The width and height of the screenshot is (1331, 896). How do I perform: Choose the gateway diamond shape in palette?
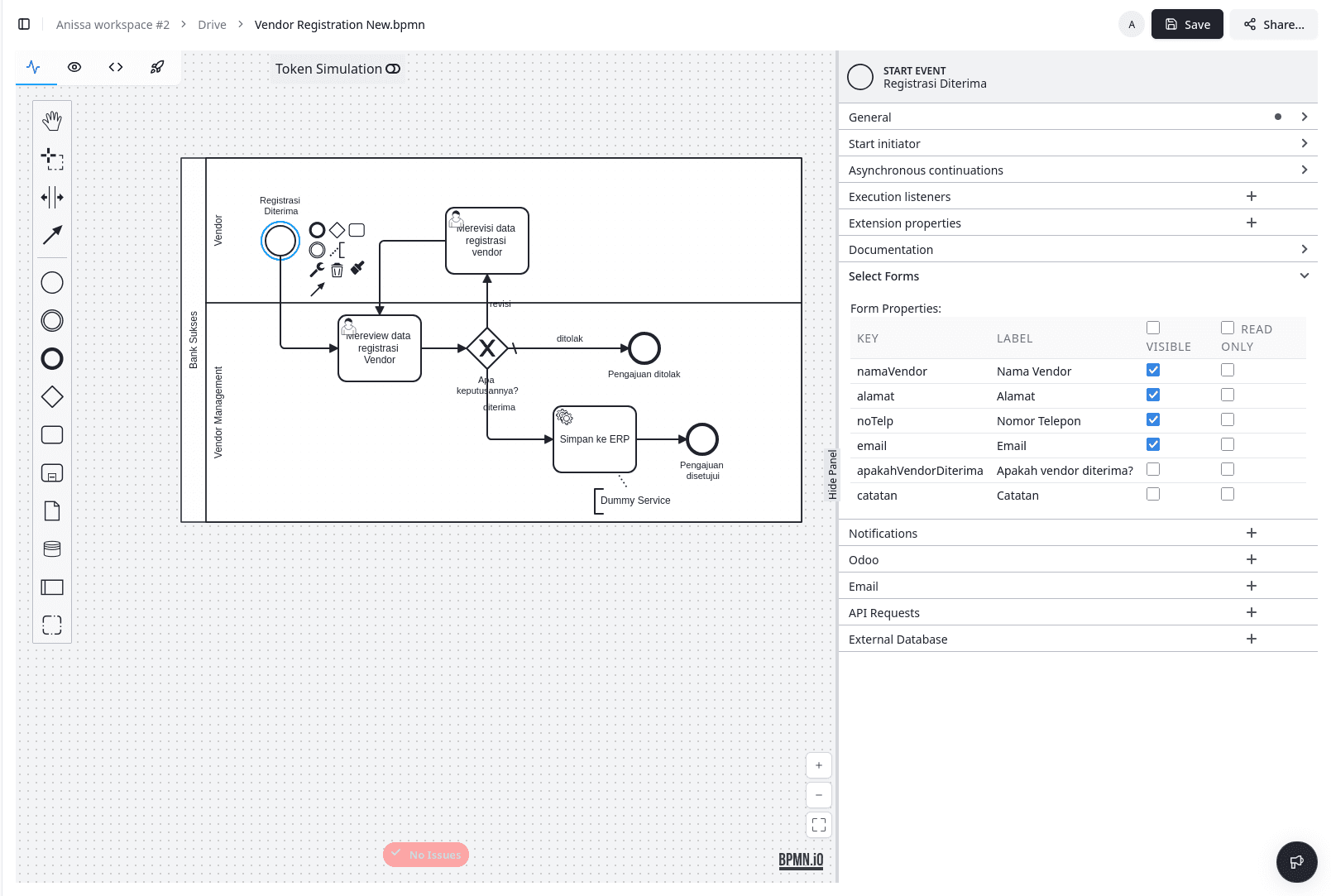click(52, 397)
